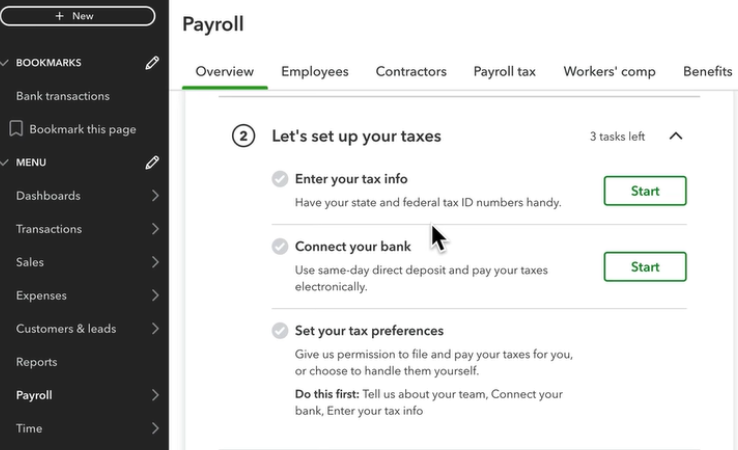Go to the Benefits tab

(x=707, y=72)
